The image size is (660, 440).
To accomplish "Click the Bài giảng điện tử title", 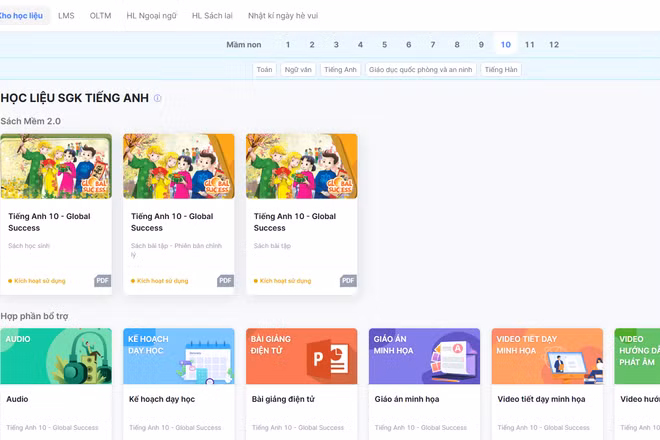I will pyautogui.click(x=283, y=399).
